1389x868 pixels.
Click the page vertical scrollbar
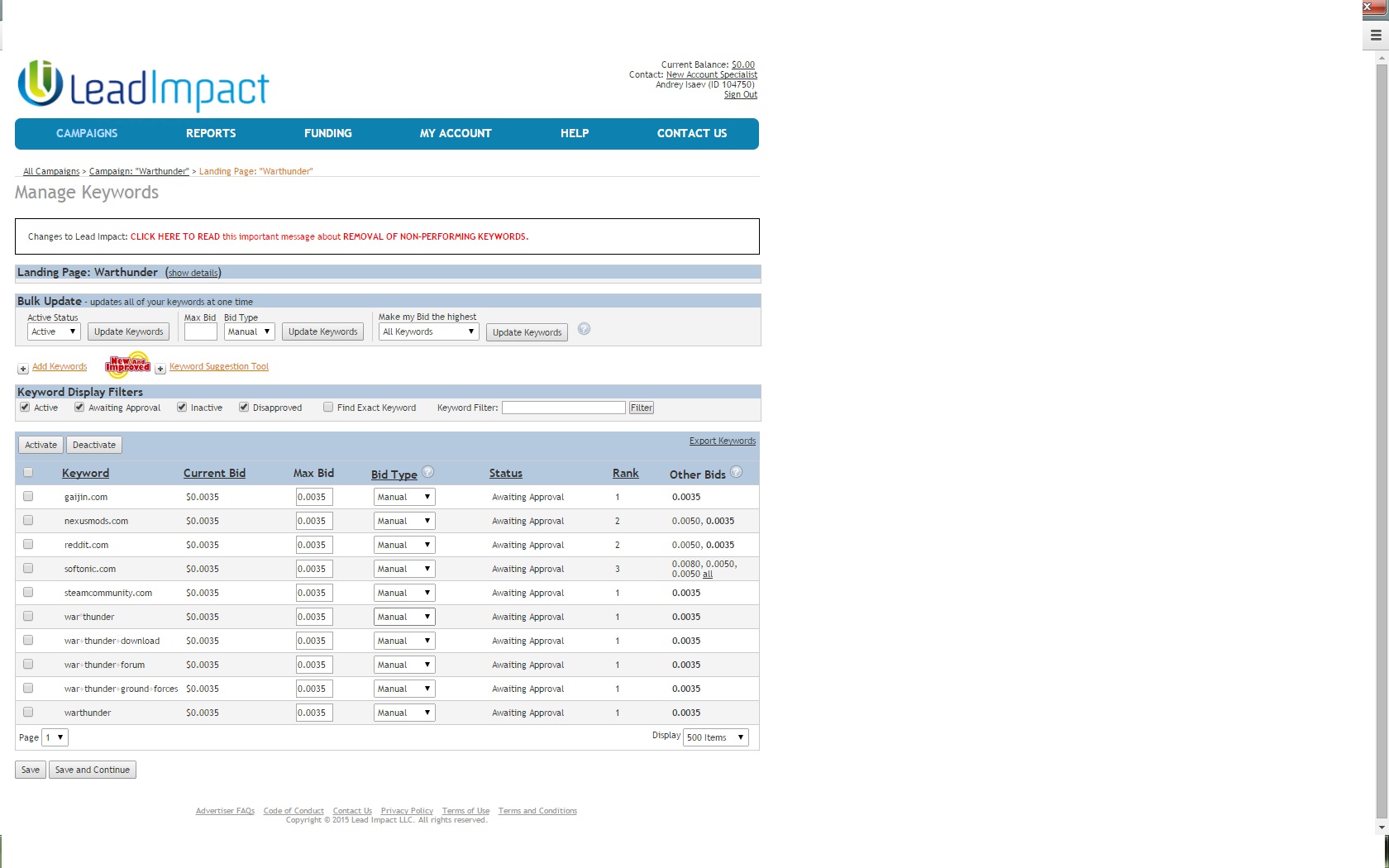click(x=1382, y=441)
